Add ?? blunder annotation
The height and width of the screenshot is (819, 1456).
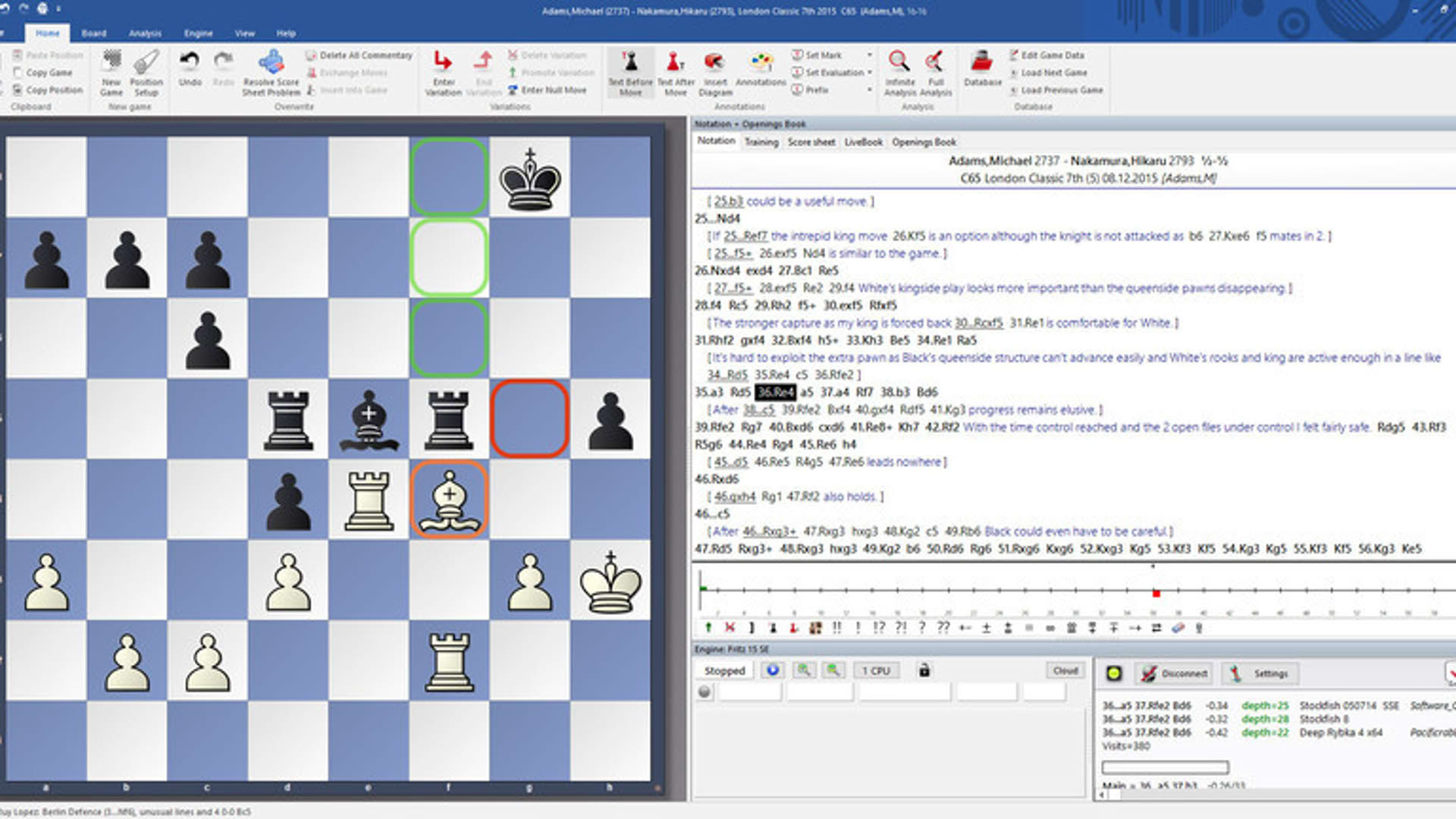(943, 628)
